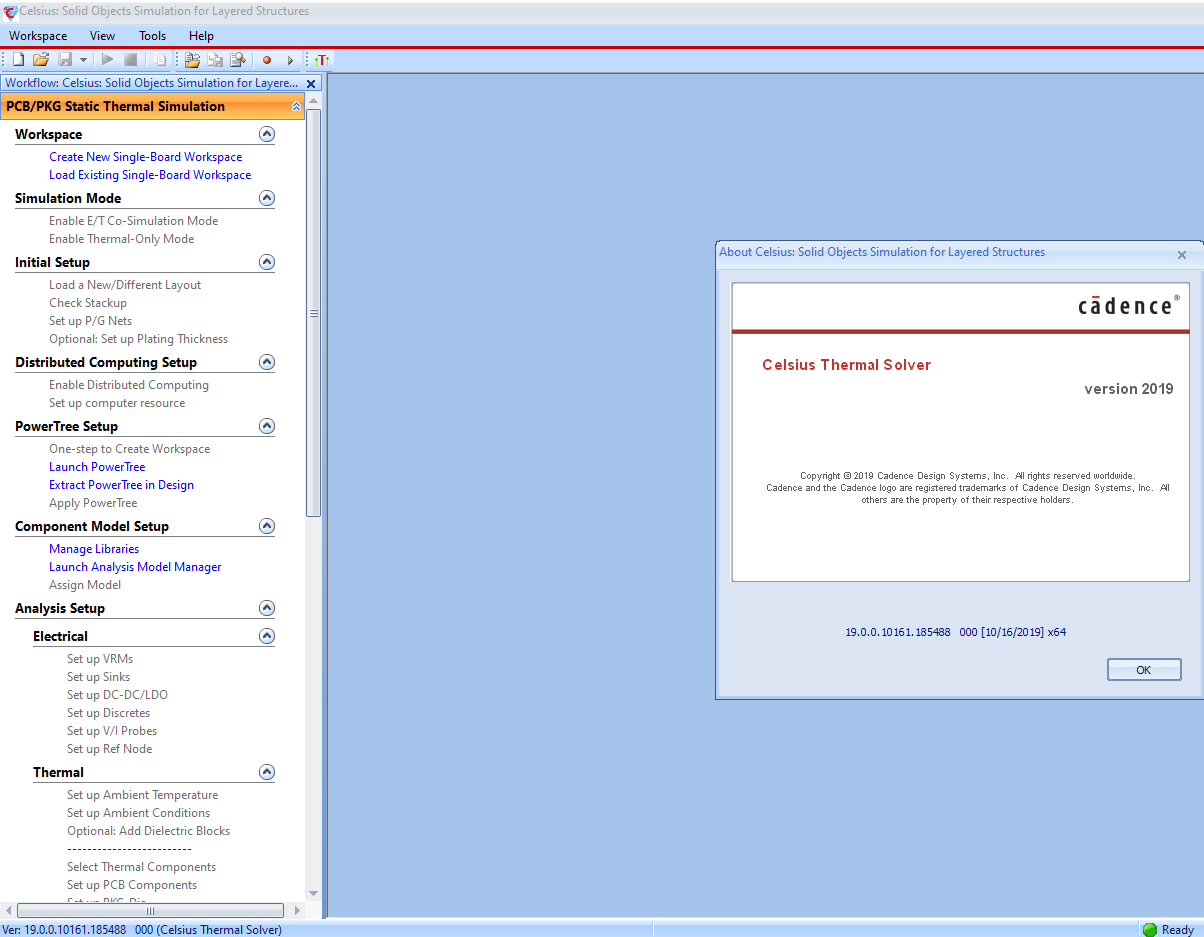Collapse the Thermal subsection chevron

coord(267,772)
